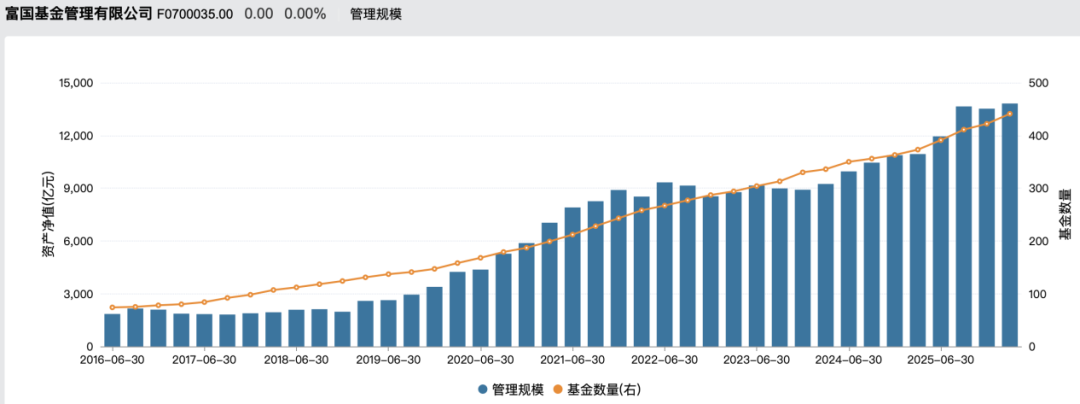Screen dimensions: 1080x404
Task: Click the orange line marker at 2020-06-30
Action: (x=481, y=257)
